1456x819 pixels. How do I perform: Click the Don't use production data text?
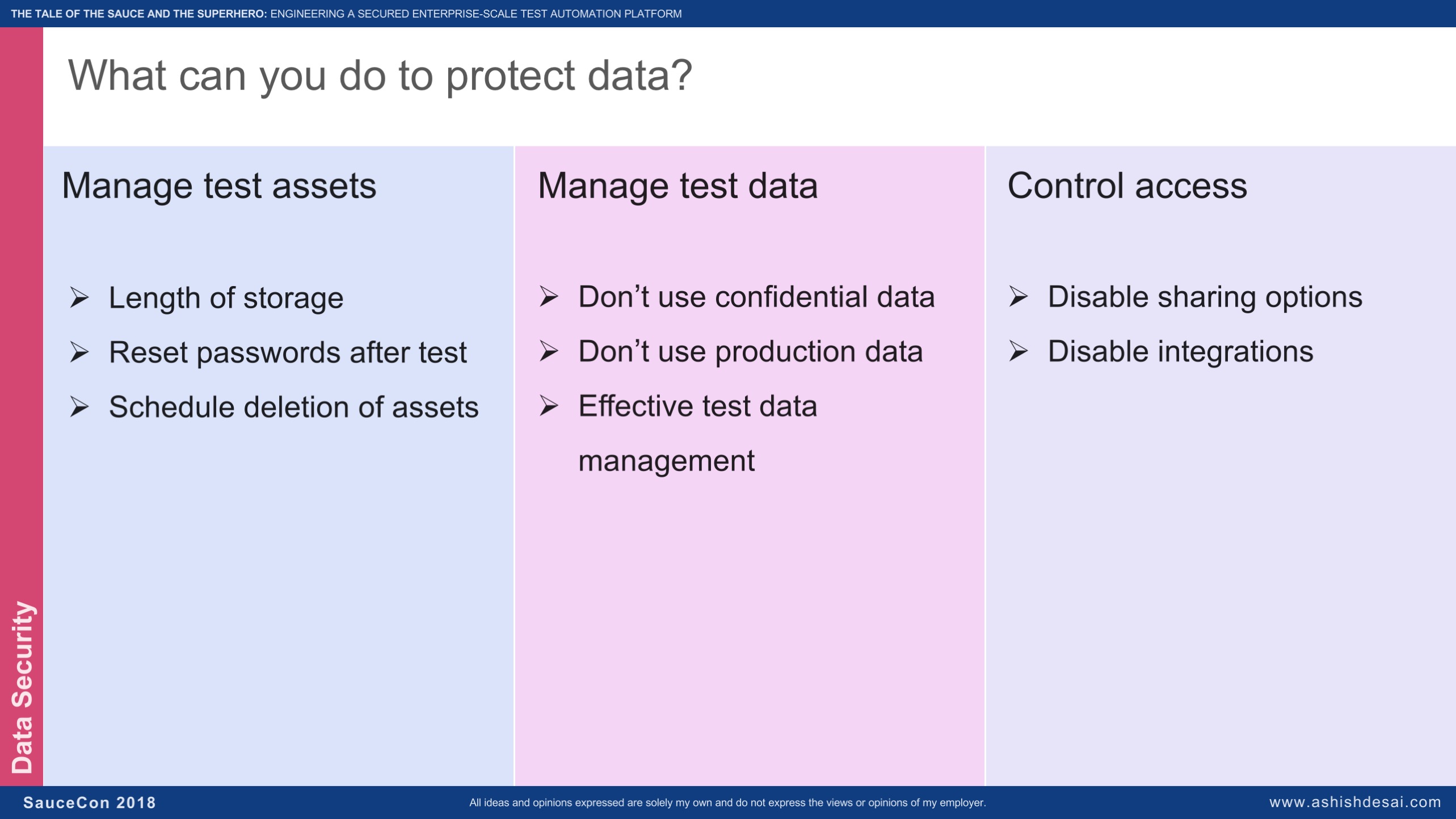(x=751, y=352)
